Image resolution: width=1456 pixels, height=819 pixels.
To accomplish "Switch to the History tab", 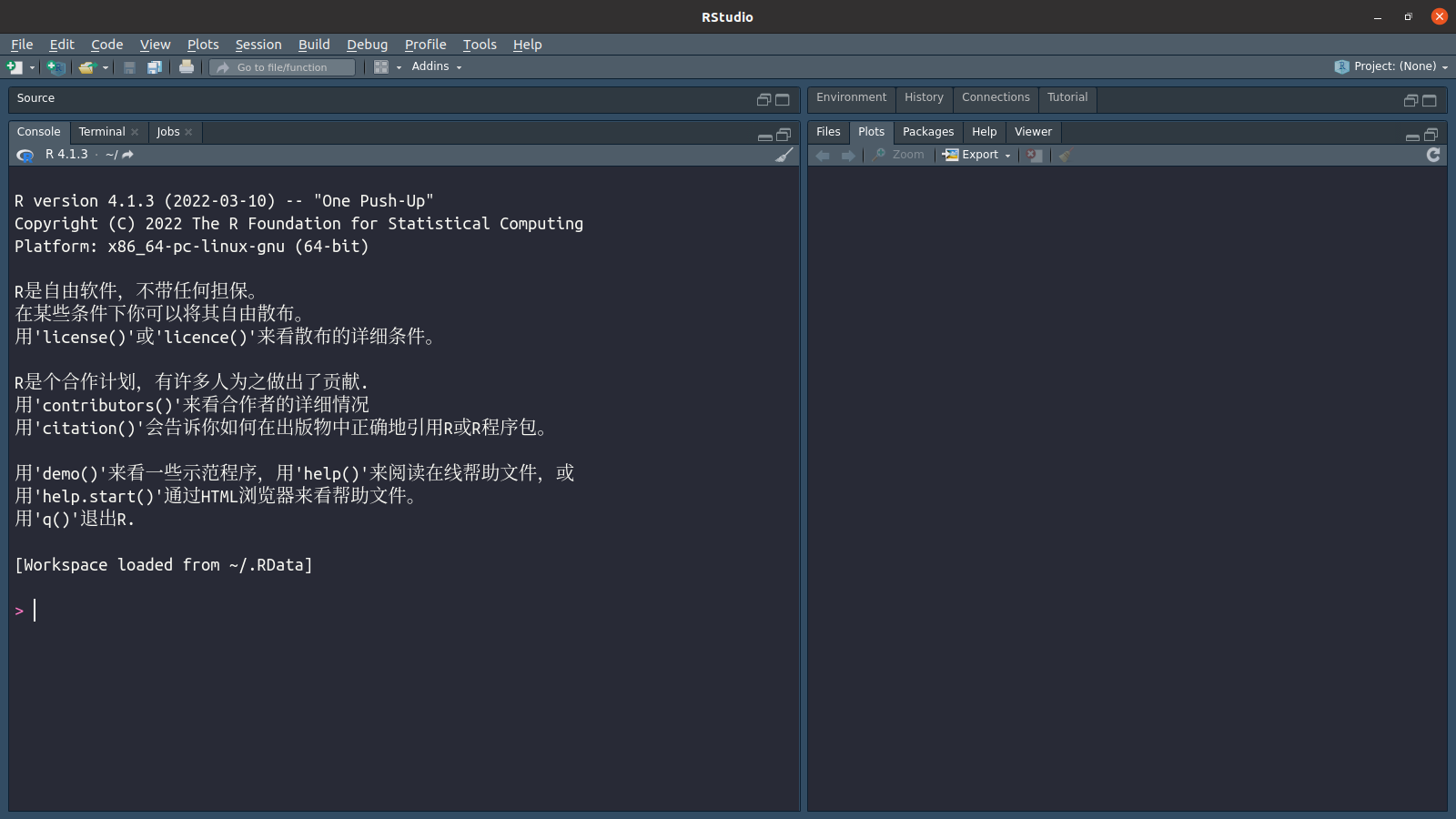I will (924, 97).
